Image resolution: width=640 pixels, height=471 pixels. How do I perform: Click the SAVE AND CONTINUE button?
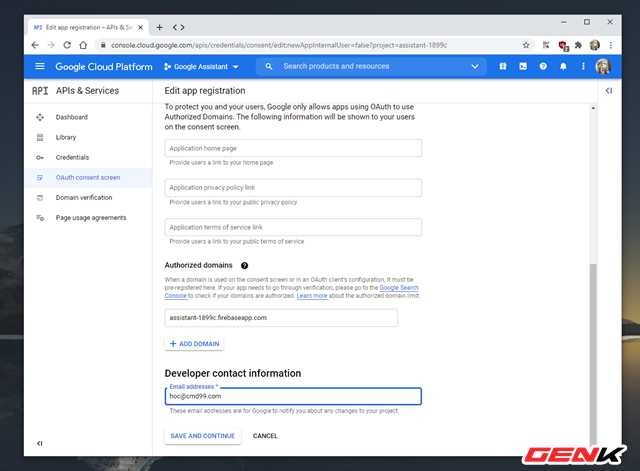(x=203, y=436)
